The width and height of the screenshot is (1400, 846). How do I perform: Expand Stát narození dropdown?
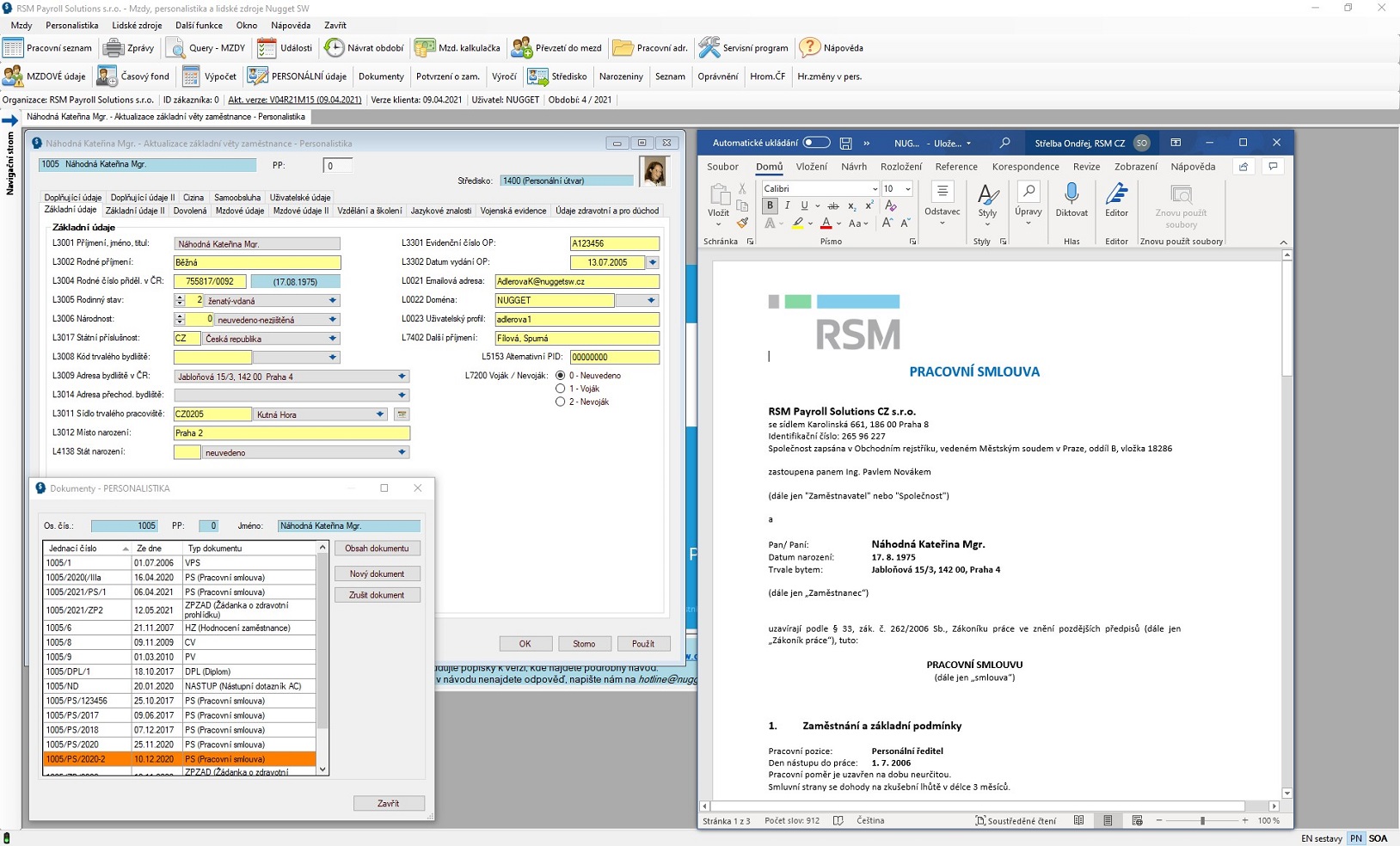(402, 452)
